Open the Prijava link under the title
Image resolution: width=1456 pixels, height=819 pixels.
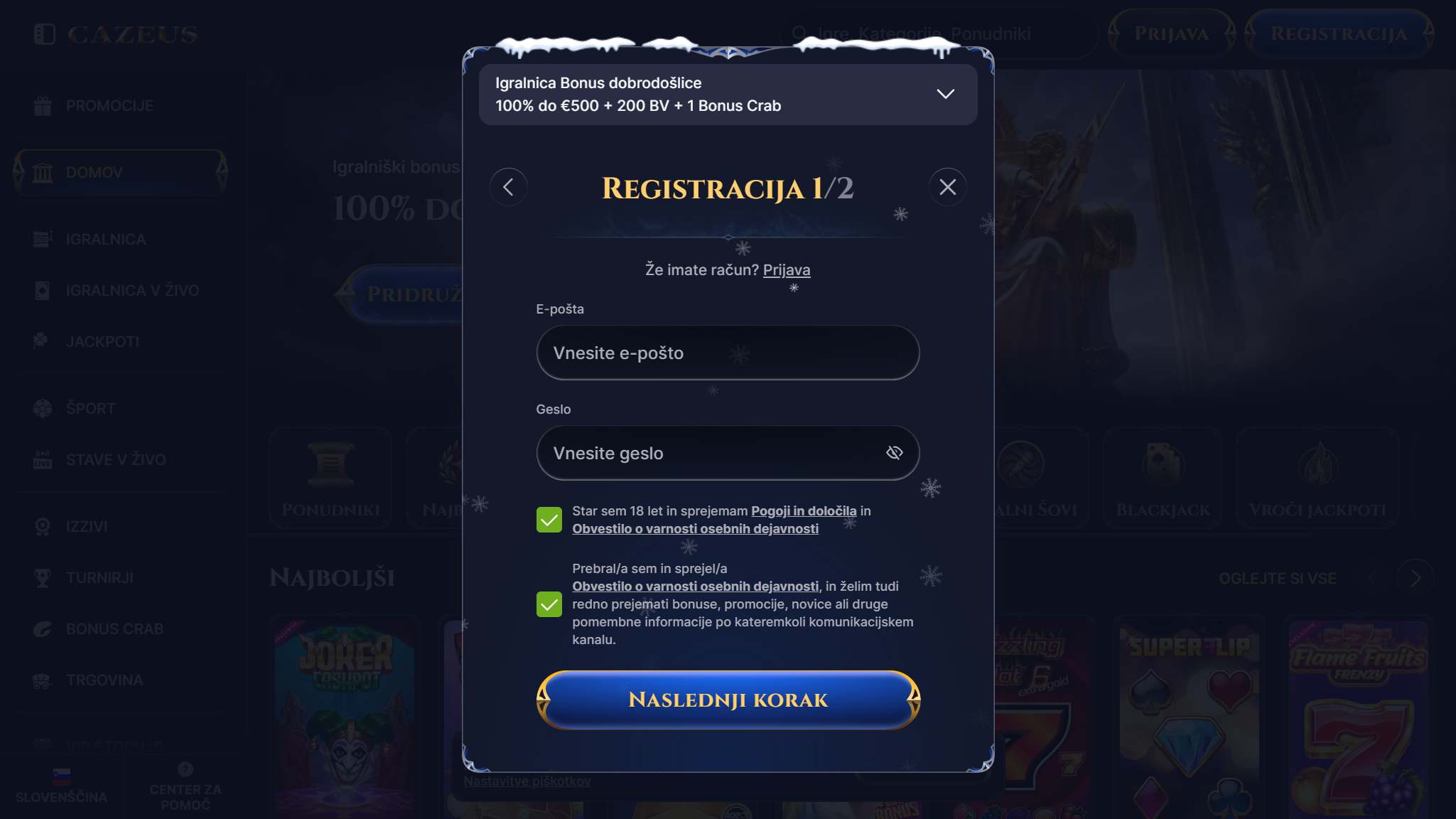pos(787,269)
